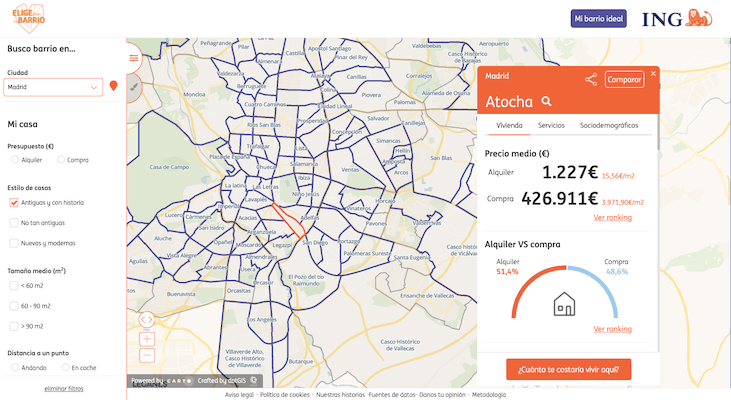Open the Ciudad Madrid dropdown
Viewport: 731px width, 400px height.
click(x=53, y=87)
